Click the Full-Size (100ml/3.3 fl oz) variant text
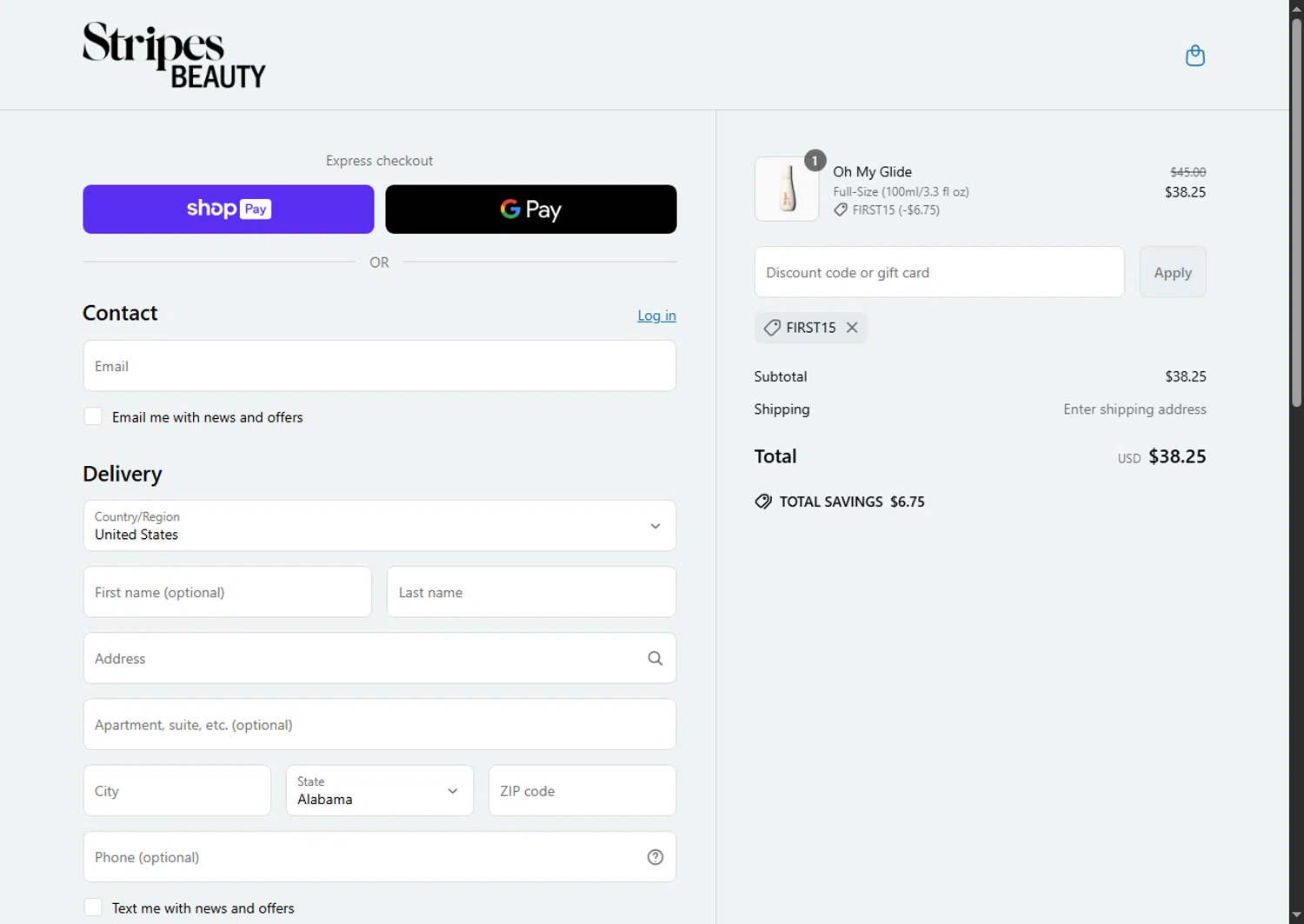The height and width of the screenshot is (924, 1304). click(901, 192)
